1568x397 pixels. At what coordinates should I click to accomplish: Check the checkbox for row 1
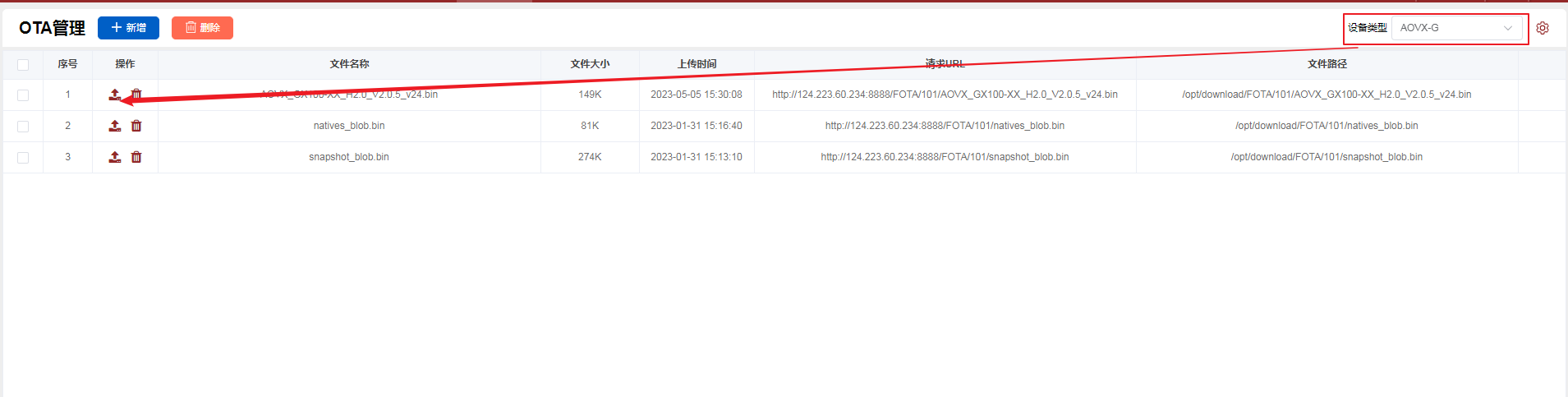click(23, 95)
